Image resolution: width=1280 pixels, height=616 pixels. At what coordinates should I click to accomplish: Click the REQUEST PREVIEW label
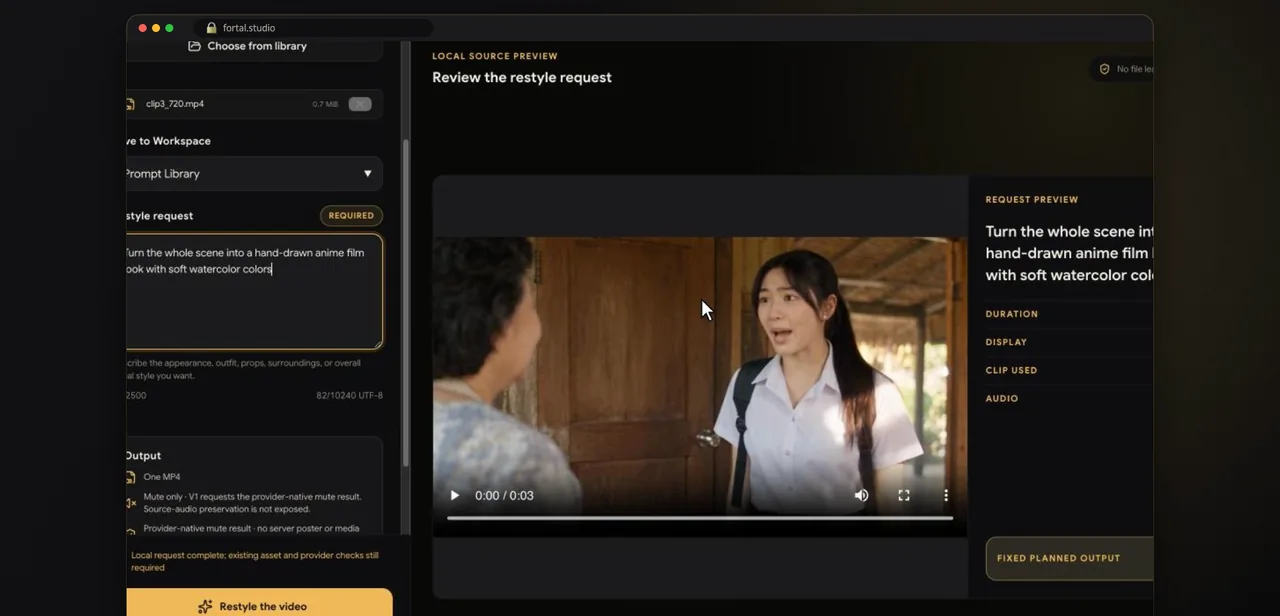1032,199
